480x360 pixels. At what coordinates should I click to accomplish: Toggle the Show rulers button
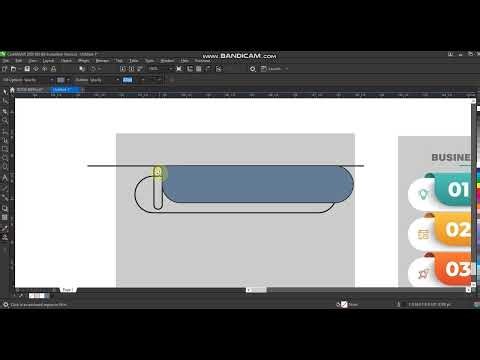click(x=190, y=69)
